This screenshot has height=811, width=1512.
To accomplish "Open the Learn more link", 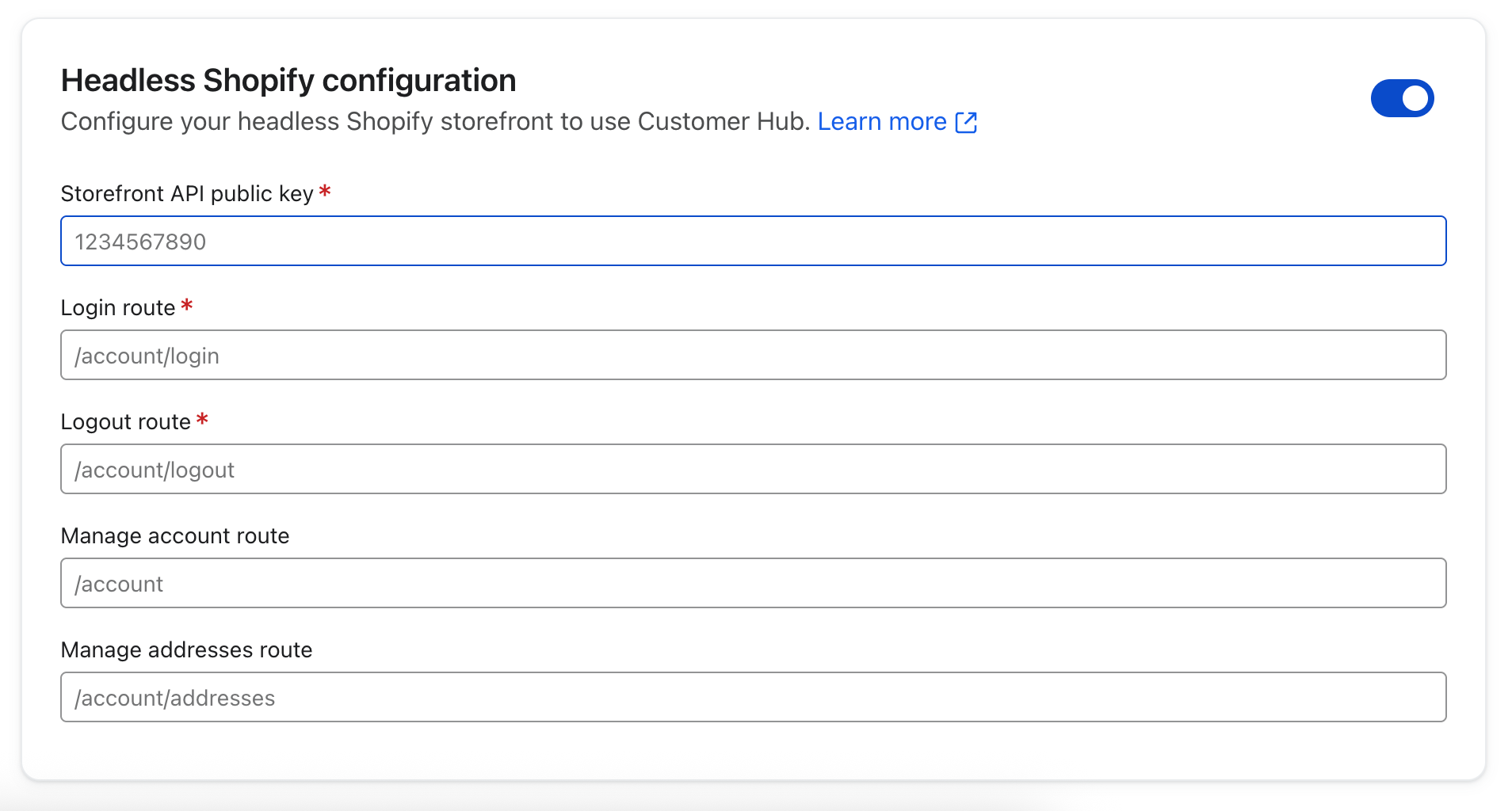I will click(881, 122).
